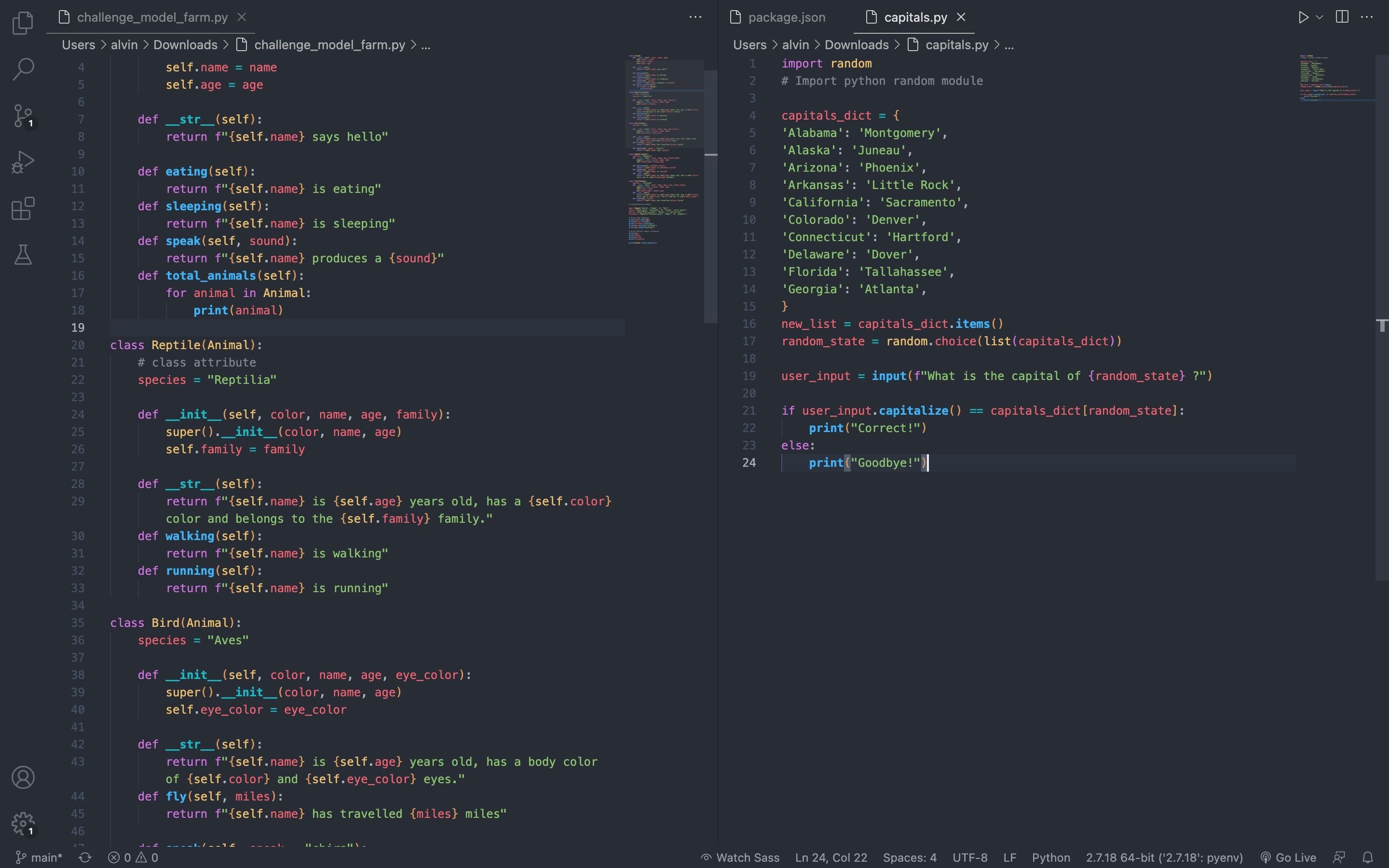Click alvin in the right breadcrumb
The width and height of the screenshot is (1389, 868).
point(795,45)
